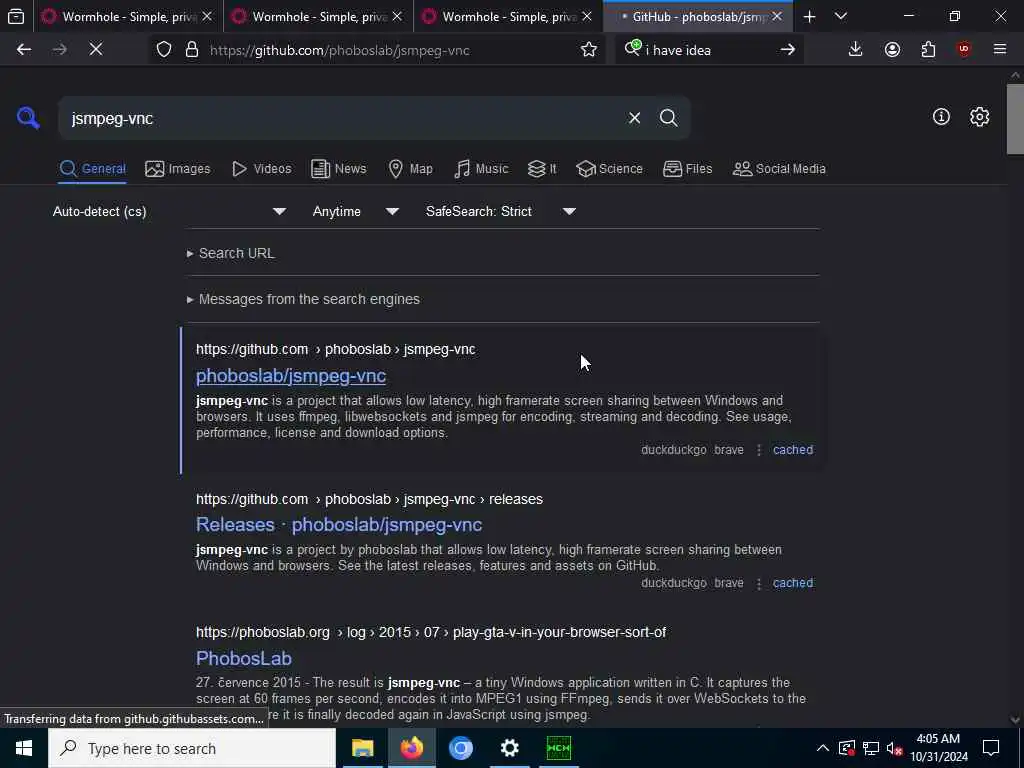The height and width of the screenshot is (768, 1024).
Task: Switch to Map category
Action: (410, 168)
